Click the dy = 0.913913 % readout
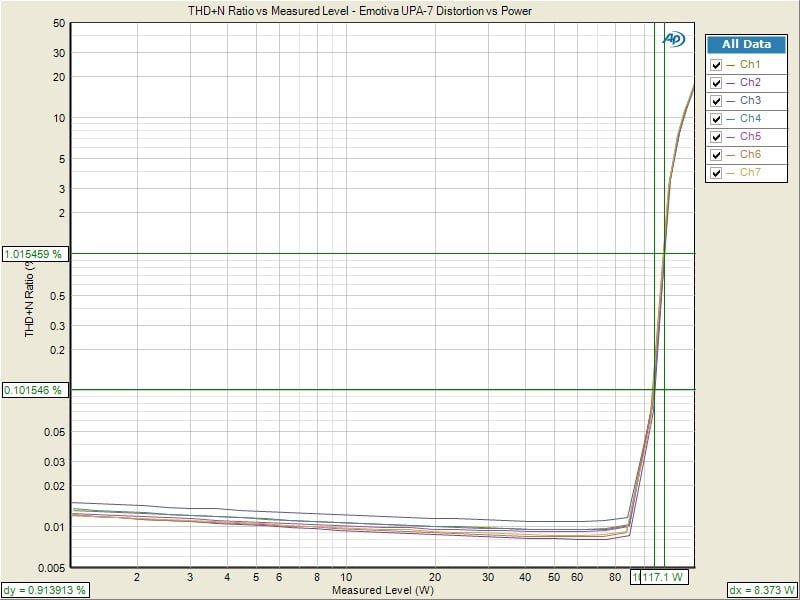This screenshot has height=600, width=800. tap(46, 590)
